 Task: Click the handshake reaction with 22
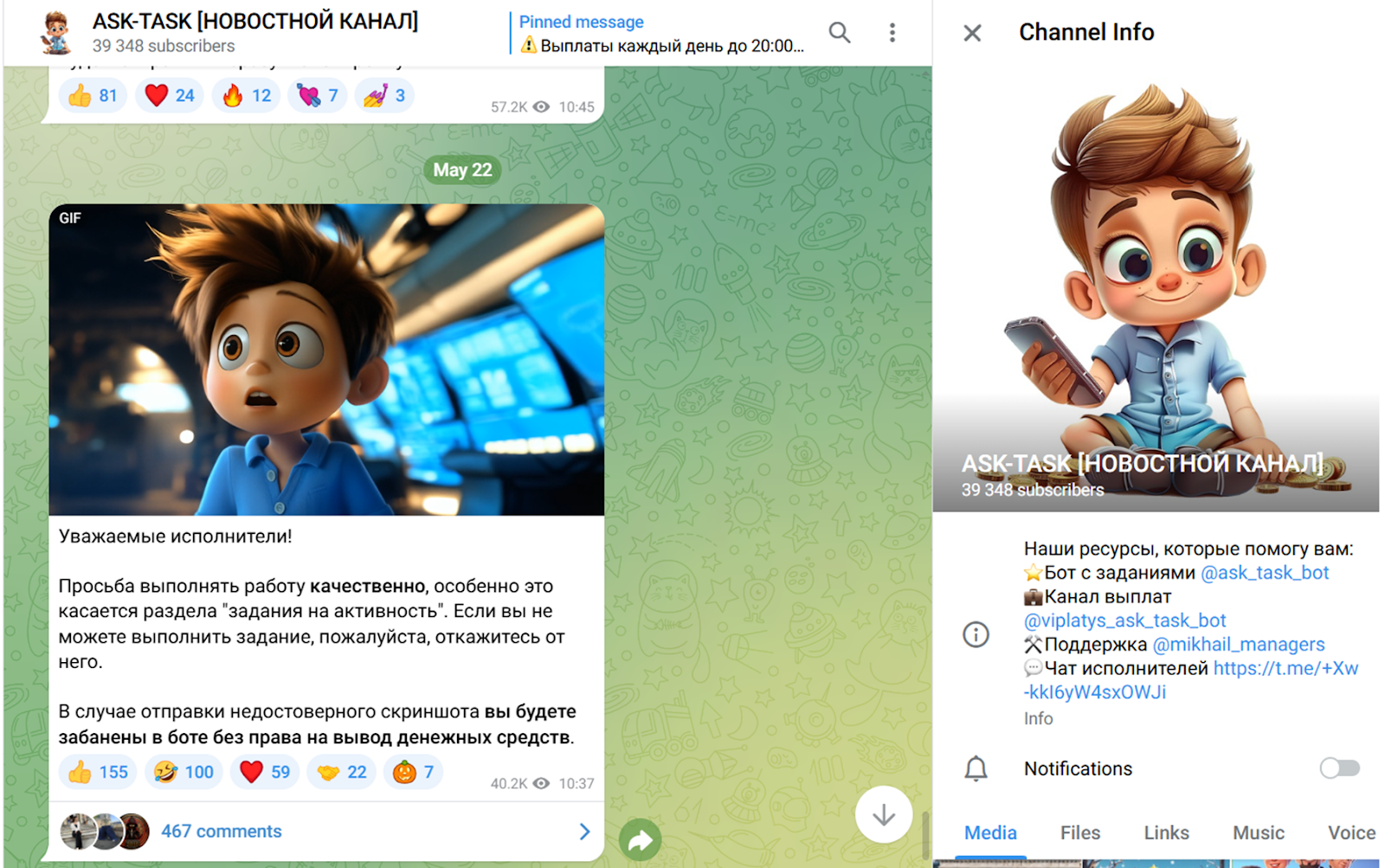point(341,772)
